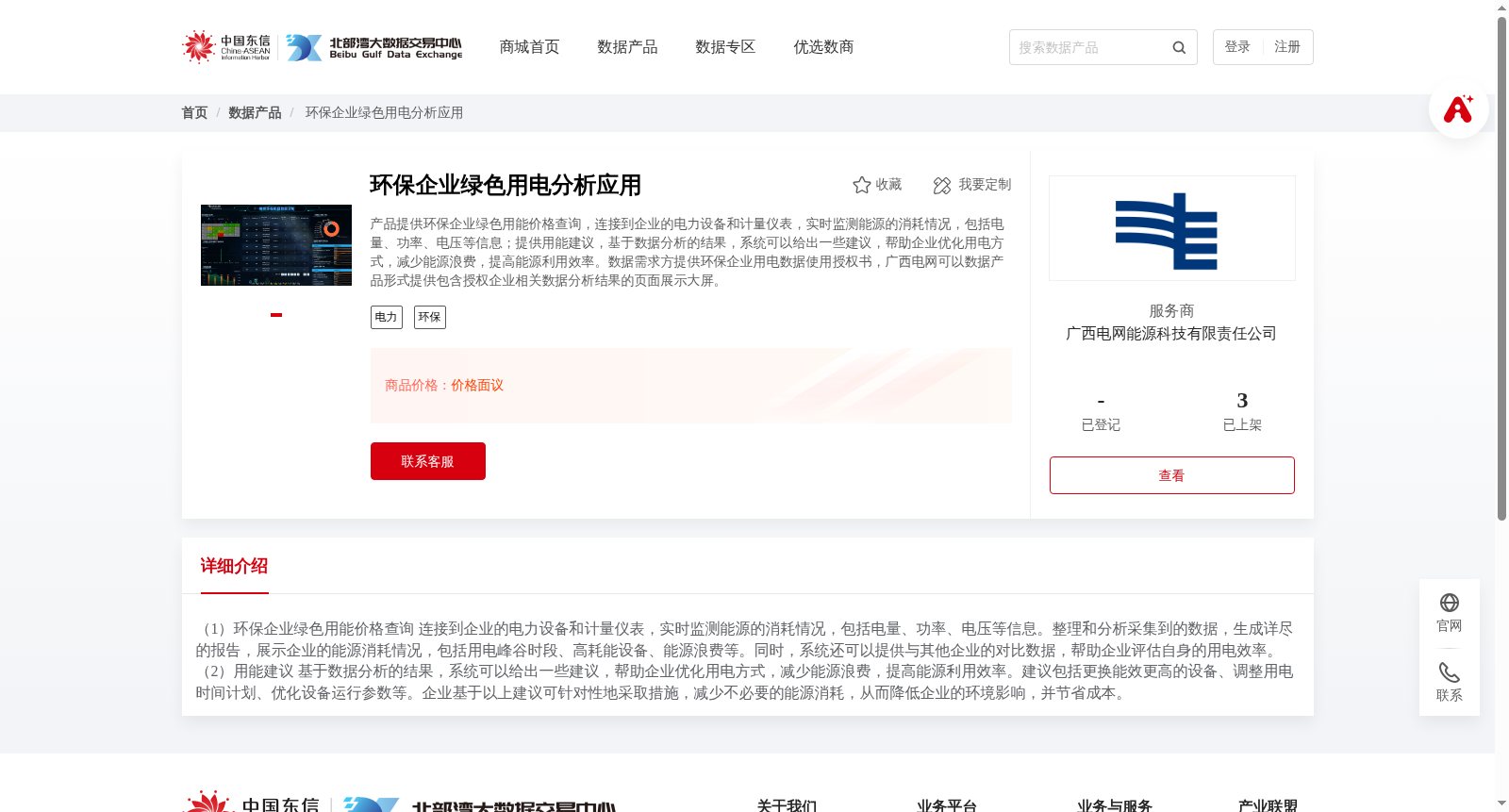Click 数据产品 in the breadcrumb
The image size is (1509, 812).
255,113
